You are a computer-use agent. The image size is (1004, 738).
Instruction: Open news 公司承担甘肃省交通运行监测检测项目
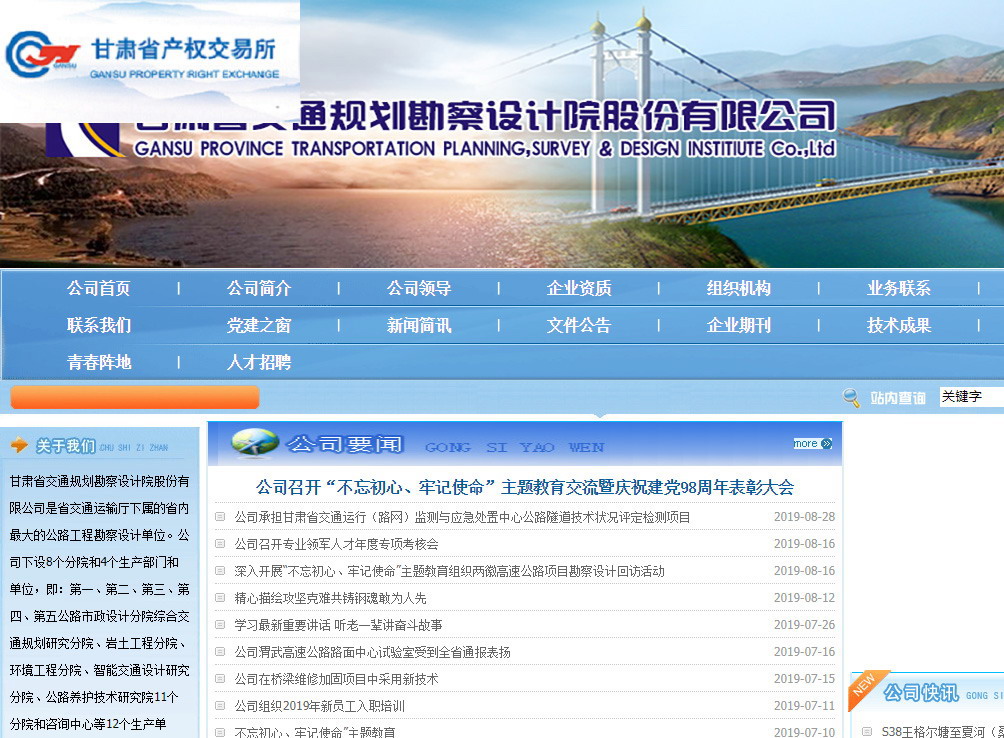pyautogui.click(x=462, y=517)
